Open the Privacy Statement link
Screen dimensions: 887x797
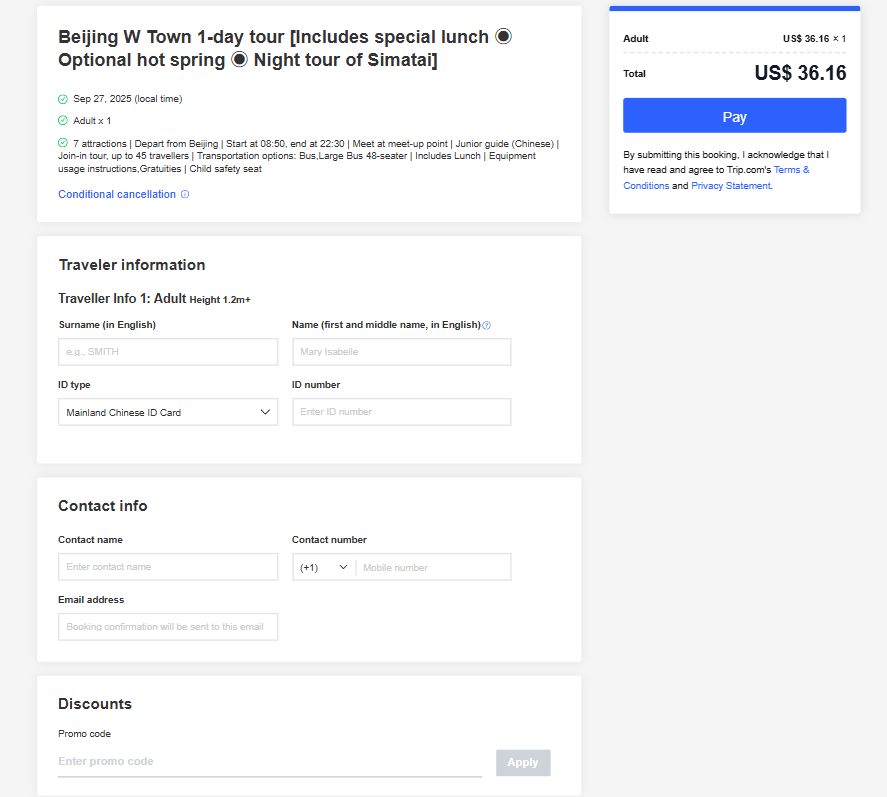point(730,185)
